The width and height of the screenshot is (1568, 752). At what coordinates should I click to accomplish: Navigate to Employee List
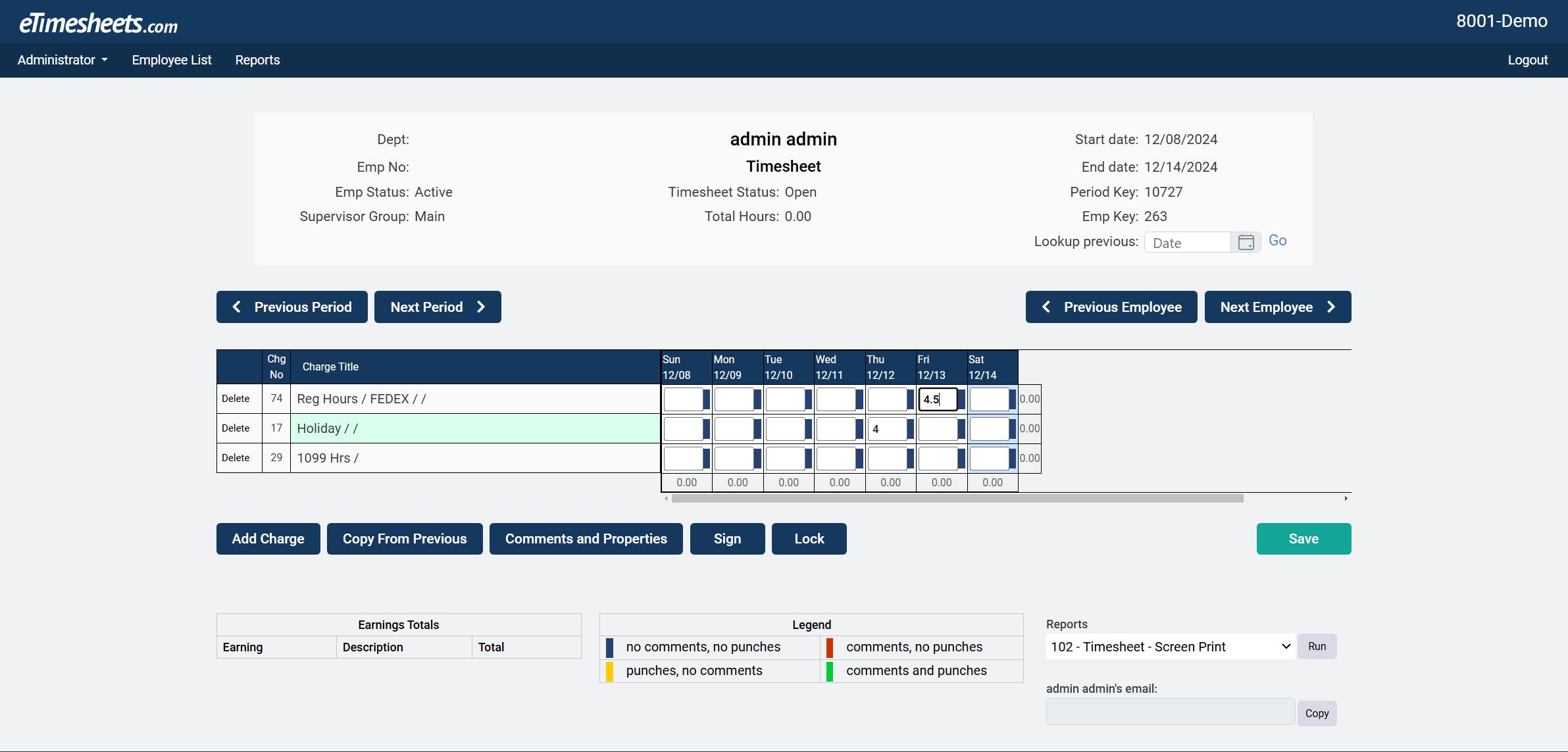tap(171, 60)
